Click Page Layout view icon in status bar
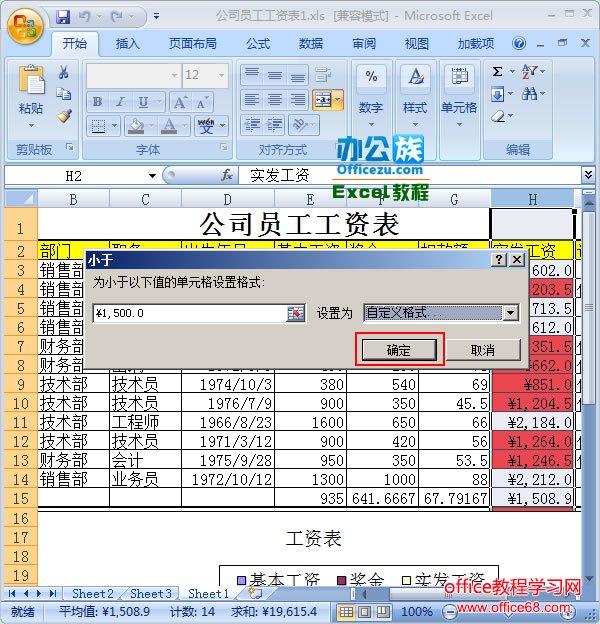 click(364, 611)
